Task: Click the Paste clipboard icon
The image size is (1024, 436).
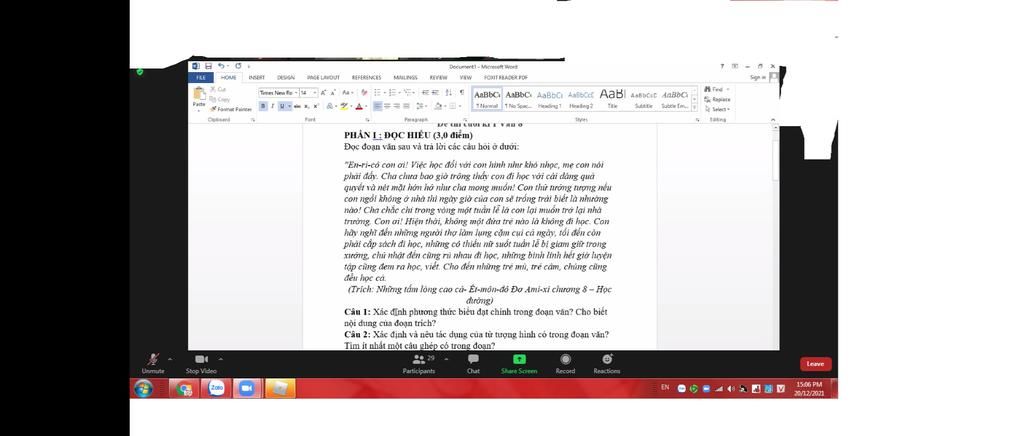Action: point(199,95)
